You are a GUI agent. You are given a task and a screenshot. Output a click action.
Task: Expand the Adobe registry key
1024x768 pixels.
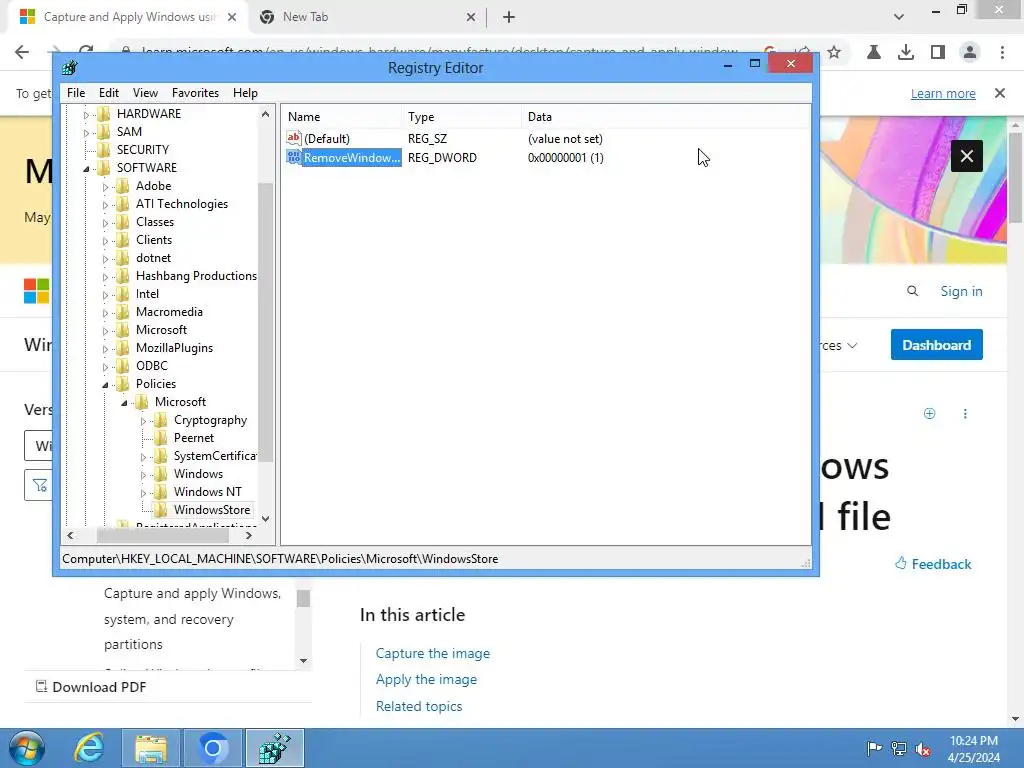(x=105, y=187)
